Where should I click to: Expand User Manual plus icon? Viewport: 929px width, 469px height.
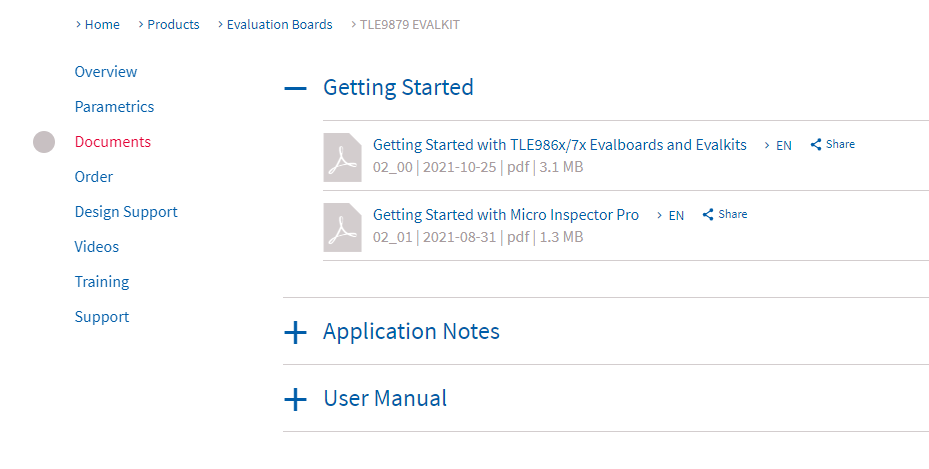click(295, 400)
